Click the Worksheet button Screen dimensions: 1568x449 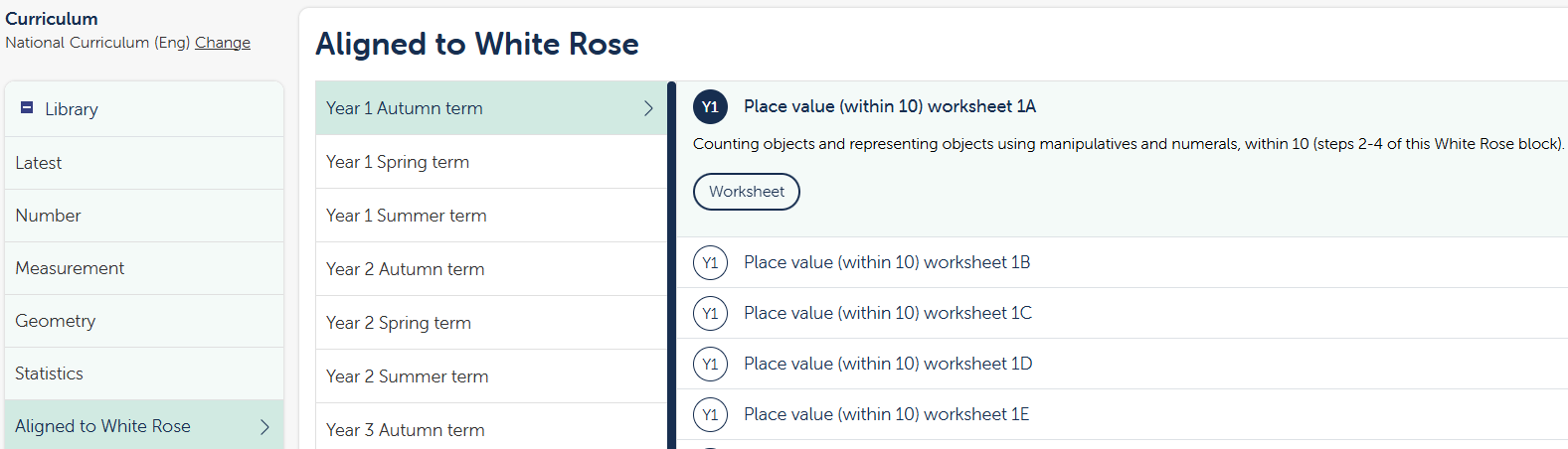(747, 192)
